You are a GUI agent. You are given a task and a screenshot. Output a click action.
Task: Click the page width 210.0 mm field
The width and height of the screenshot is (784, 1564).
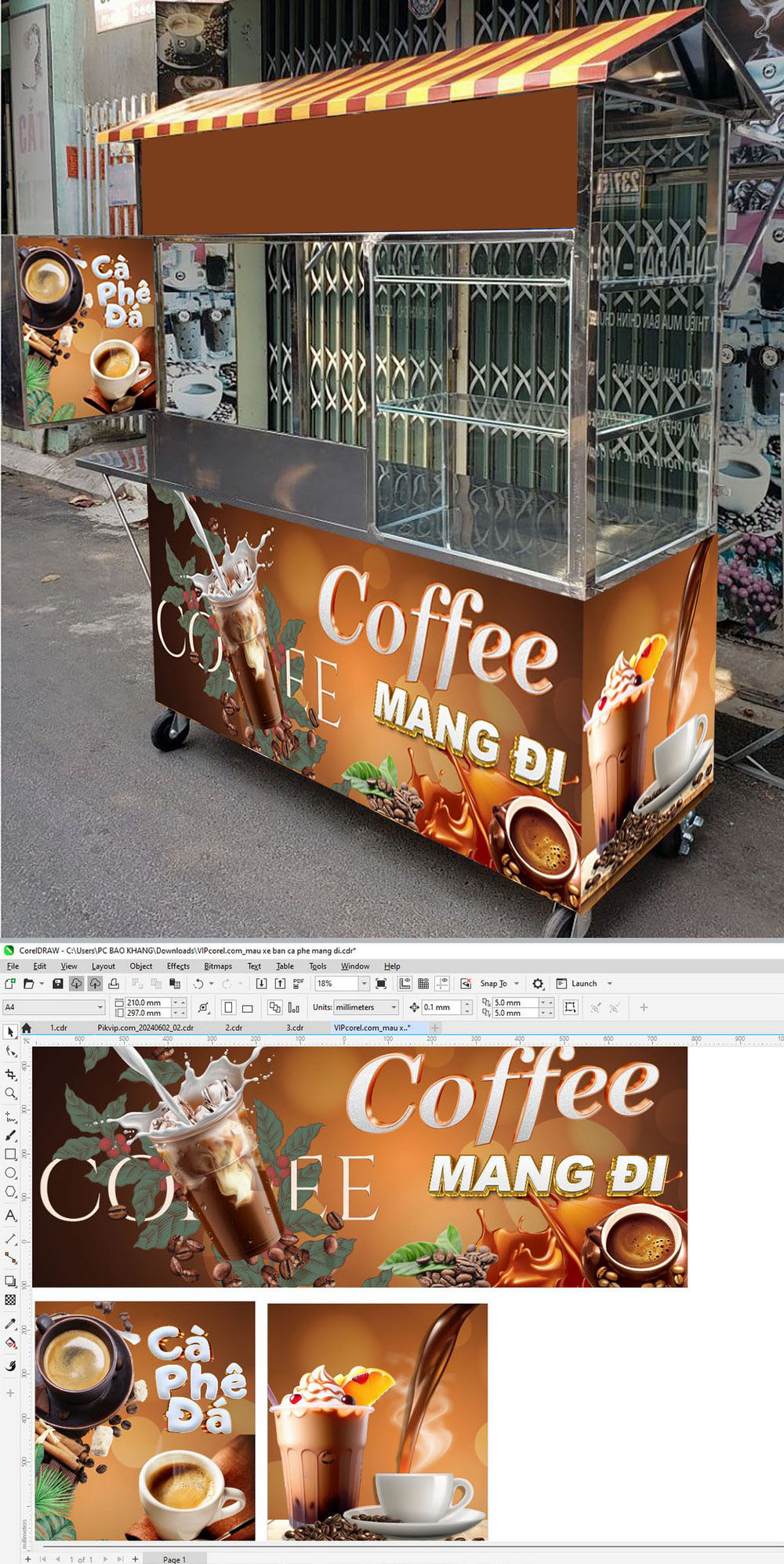(148, 1002)
